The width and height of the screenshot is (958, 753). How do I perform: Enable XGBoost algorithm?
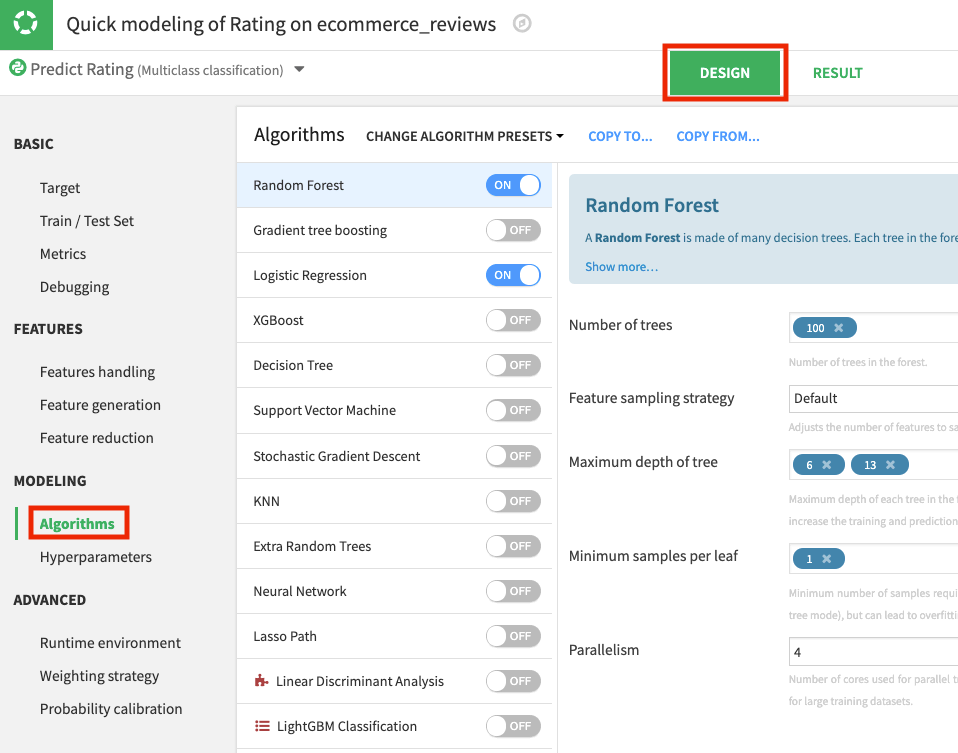(513, 320)
